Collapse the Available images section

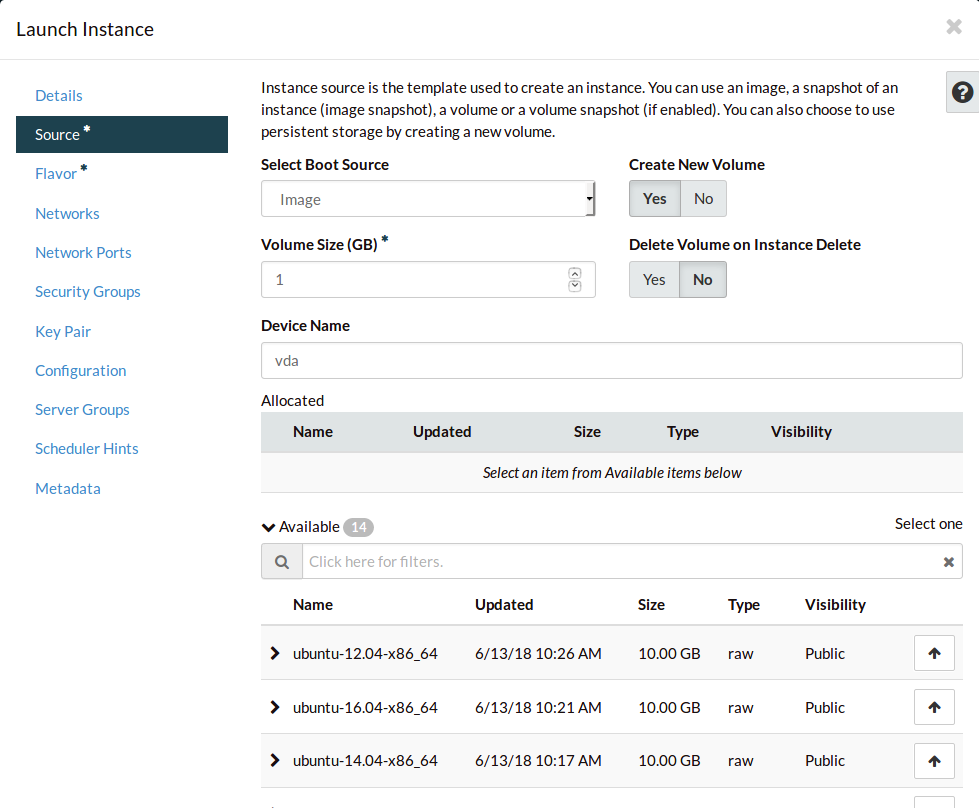268,527
